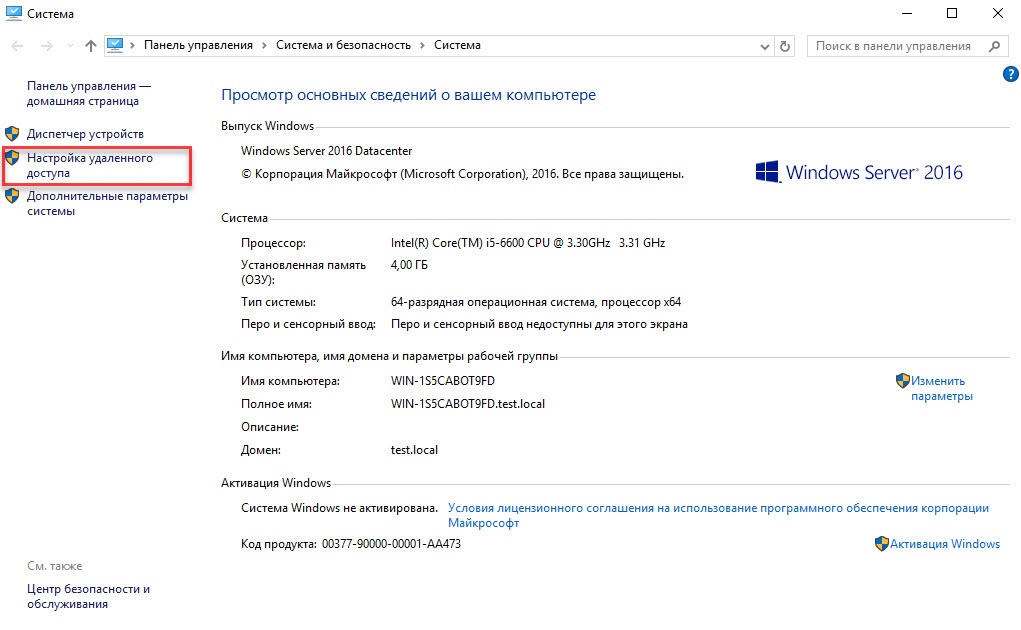Click the computer icon in address bar

tap(115, 45)
